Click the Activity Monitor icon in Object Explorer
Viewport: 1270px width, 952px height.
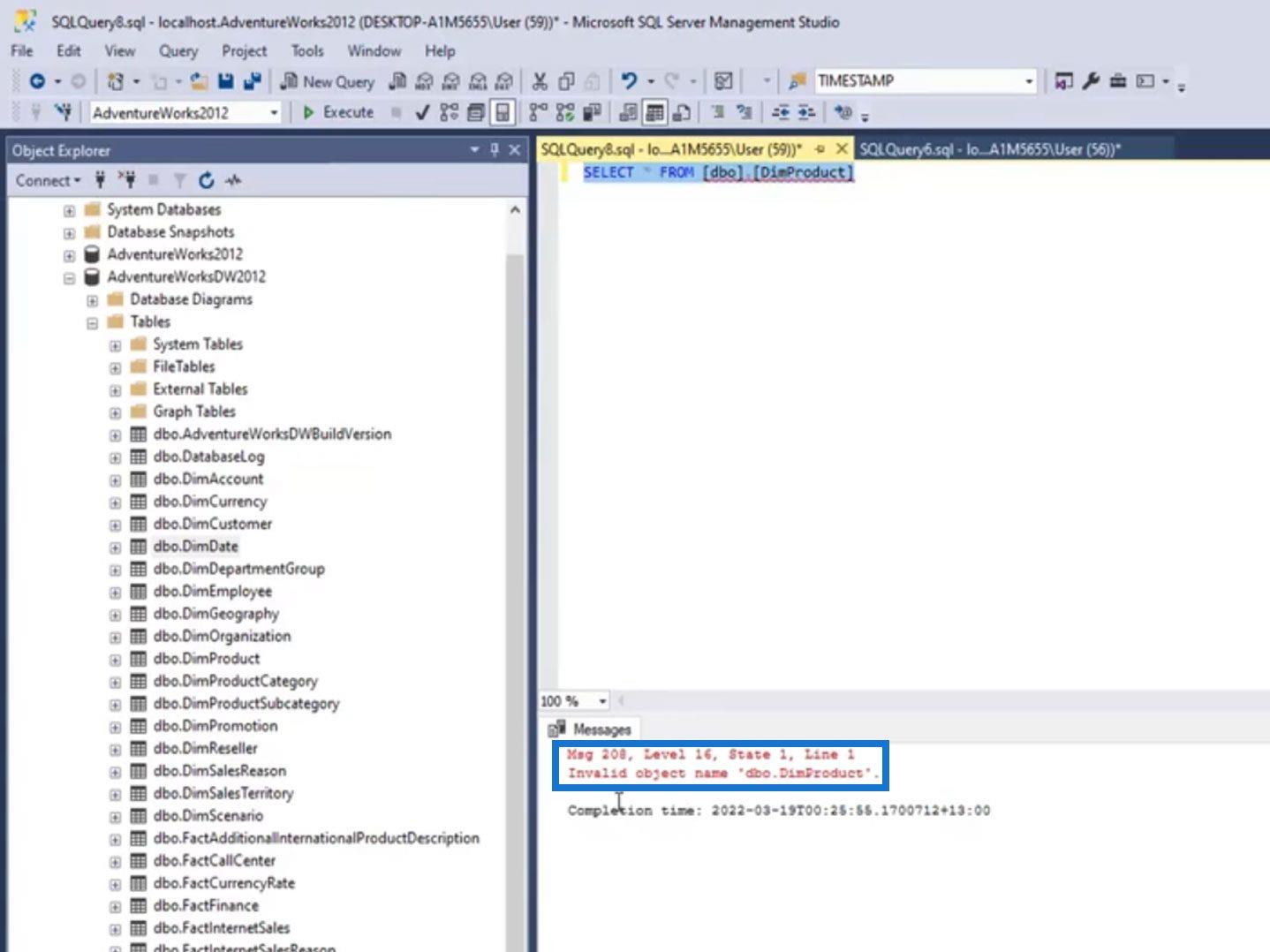pos(233,180)
